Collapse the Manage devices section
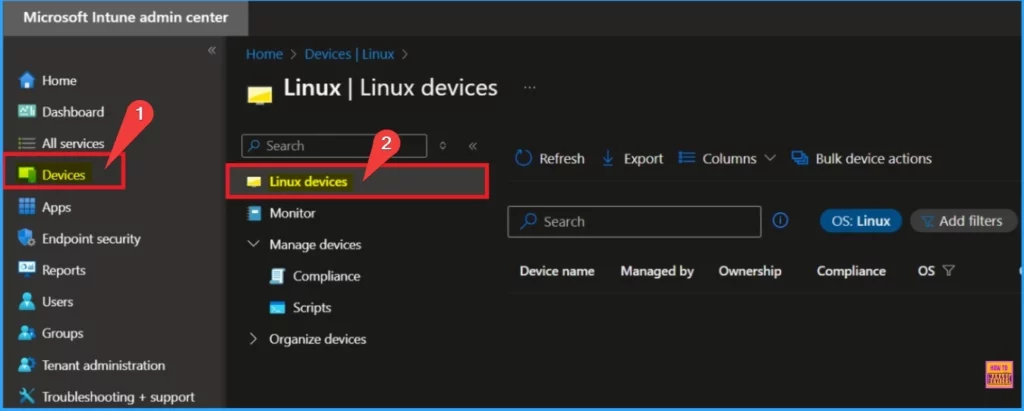The image size is (1024, 411). (x=253, y=244)
